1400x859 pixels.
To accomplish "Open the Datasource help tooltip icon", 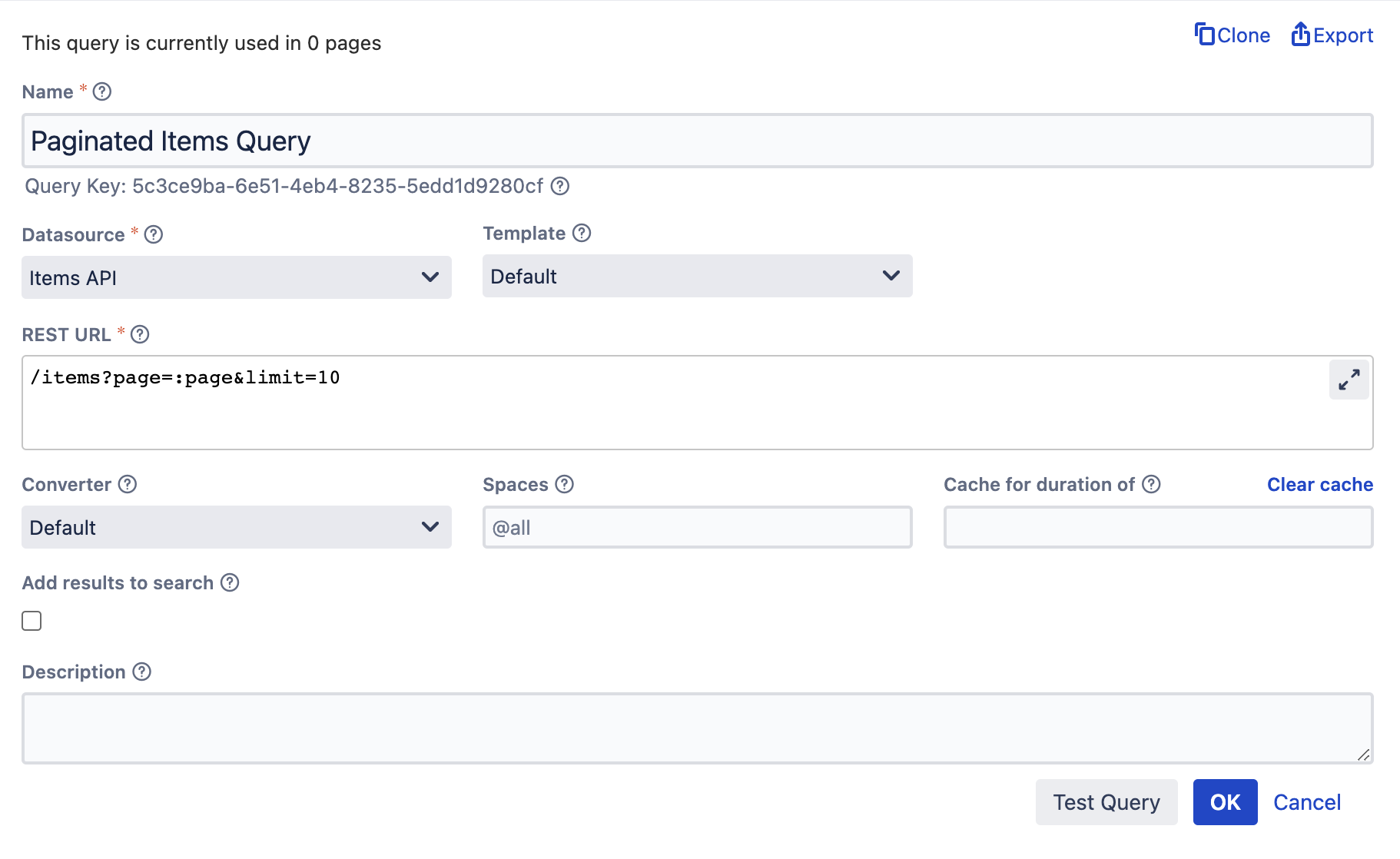I will (154, 234).
